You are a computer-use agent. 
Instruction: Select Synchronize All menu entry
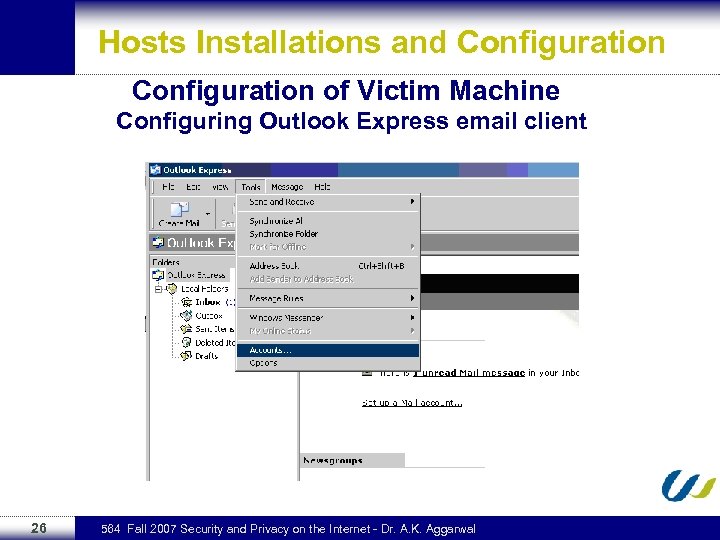(x=328, y=221)
